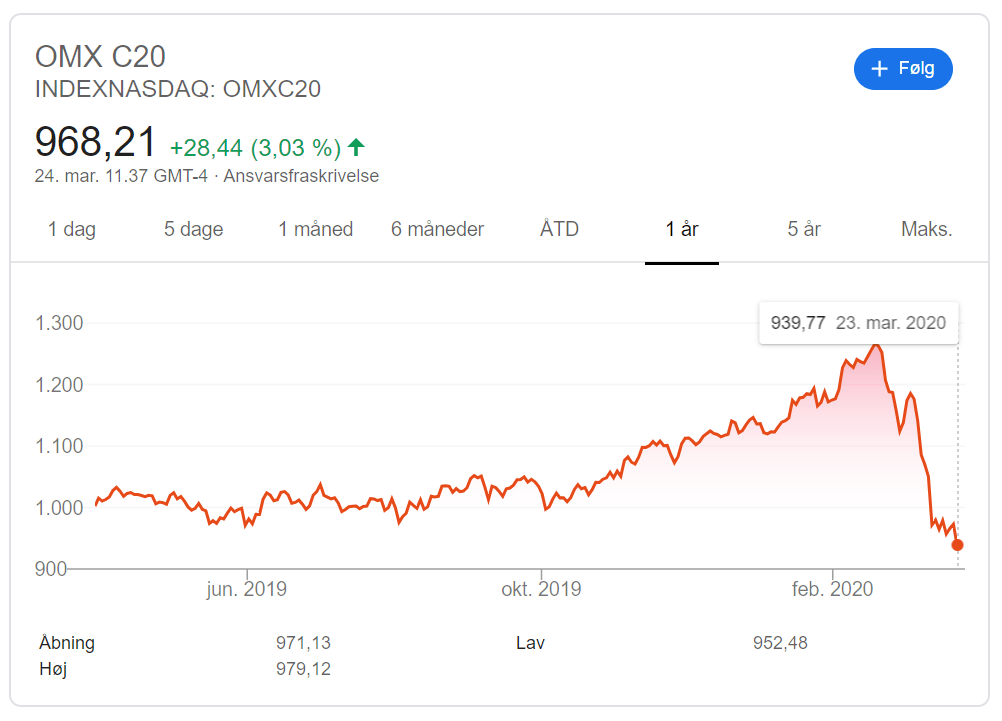The height and width of the screenshot is (721, 1002).
Task: Select the active 1 år tab
Action: tap(682, 229)
